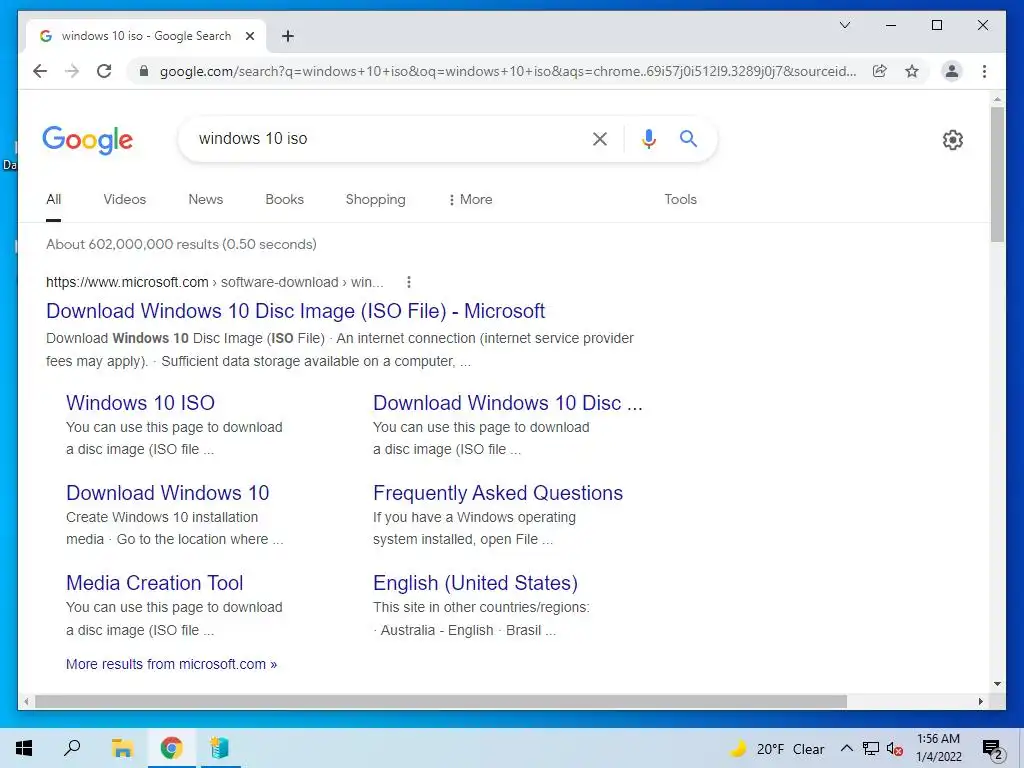Click the 'About 602,000,000 results' text

pos(132,244)
